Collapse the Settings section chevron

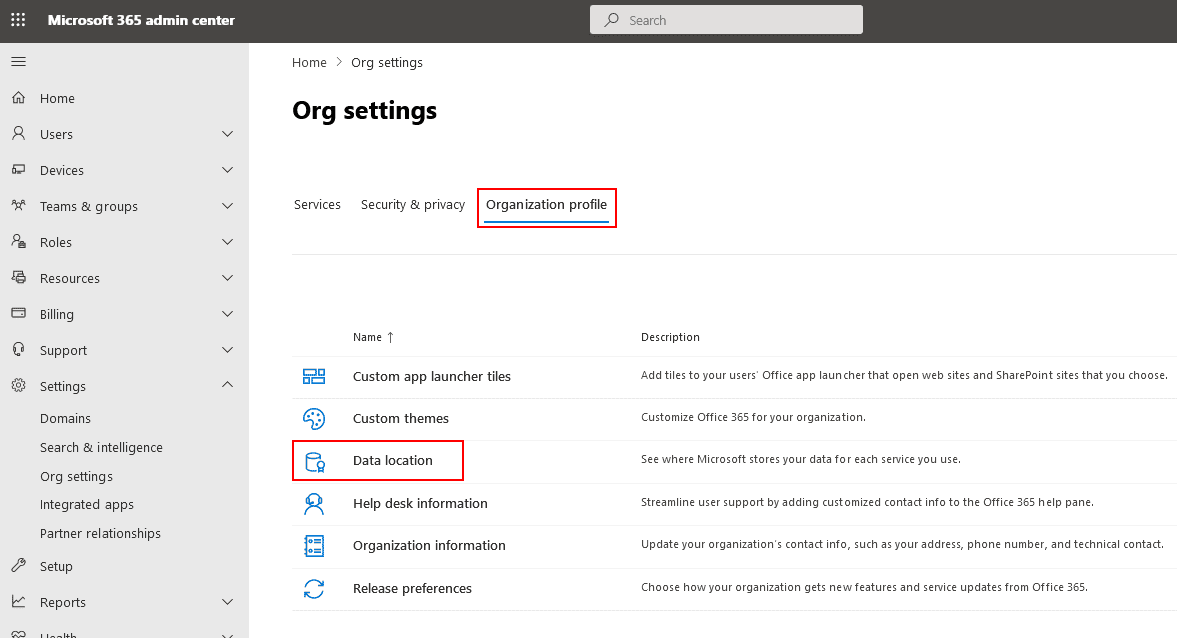pyautogui.click(x=227, y=386)
